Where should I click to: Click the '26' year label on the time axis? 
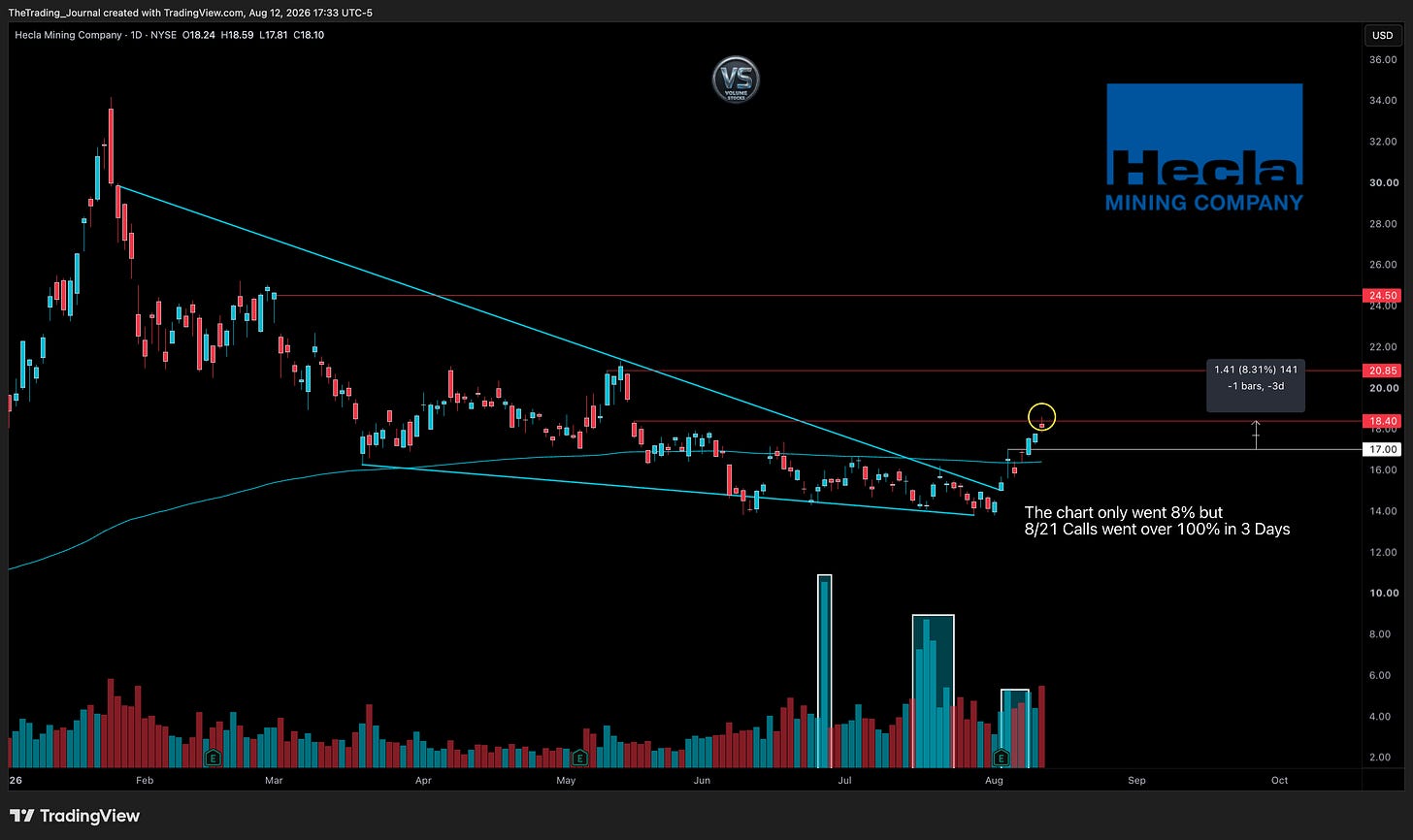click(15, 780)
